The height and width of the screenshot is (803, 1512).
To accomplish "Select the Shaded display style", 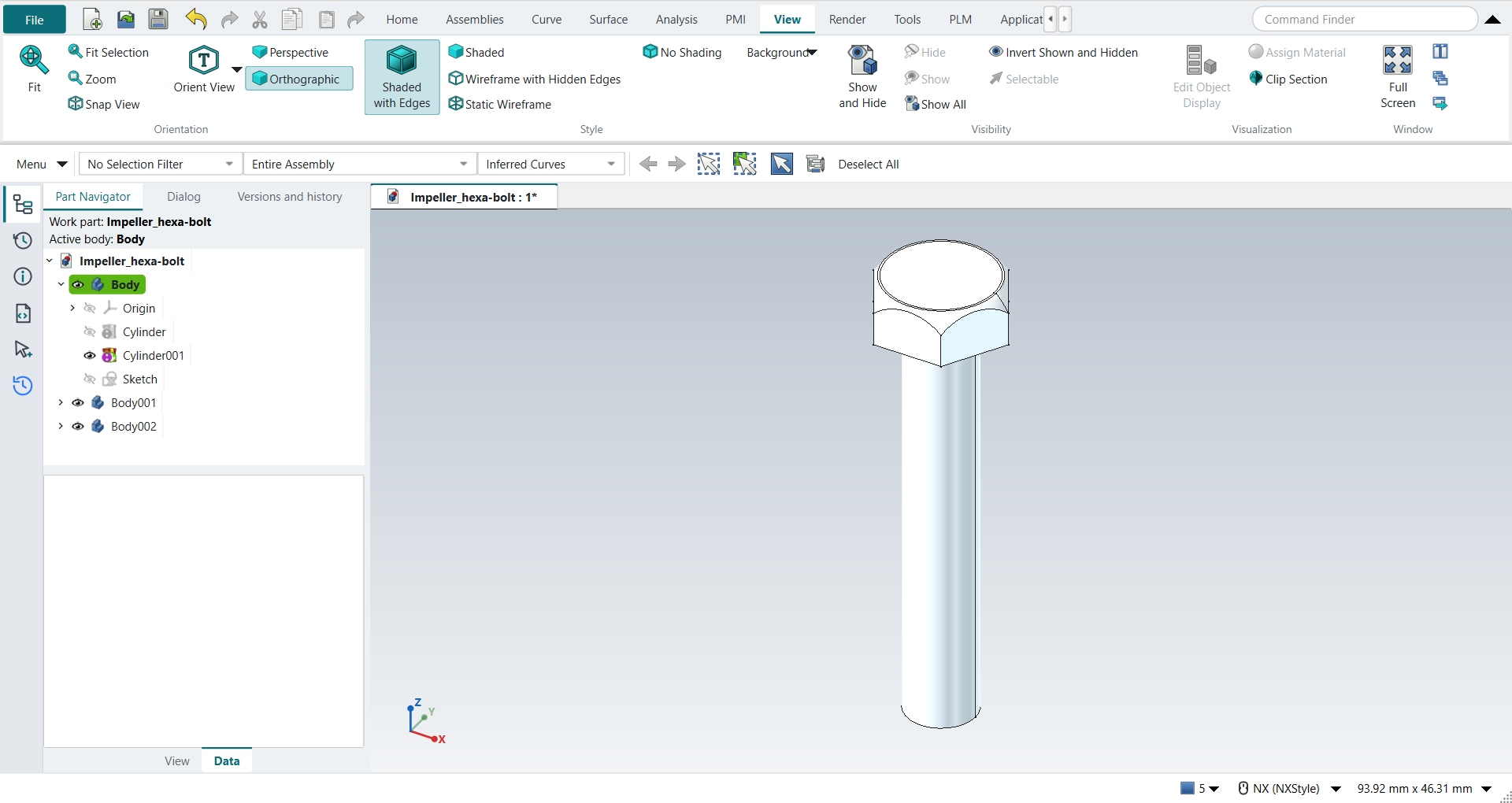I will (476, 52).
